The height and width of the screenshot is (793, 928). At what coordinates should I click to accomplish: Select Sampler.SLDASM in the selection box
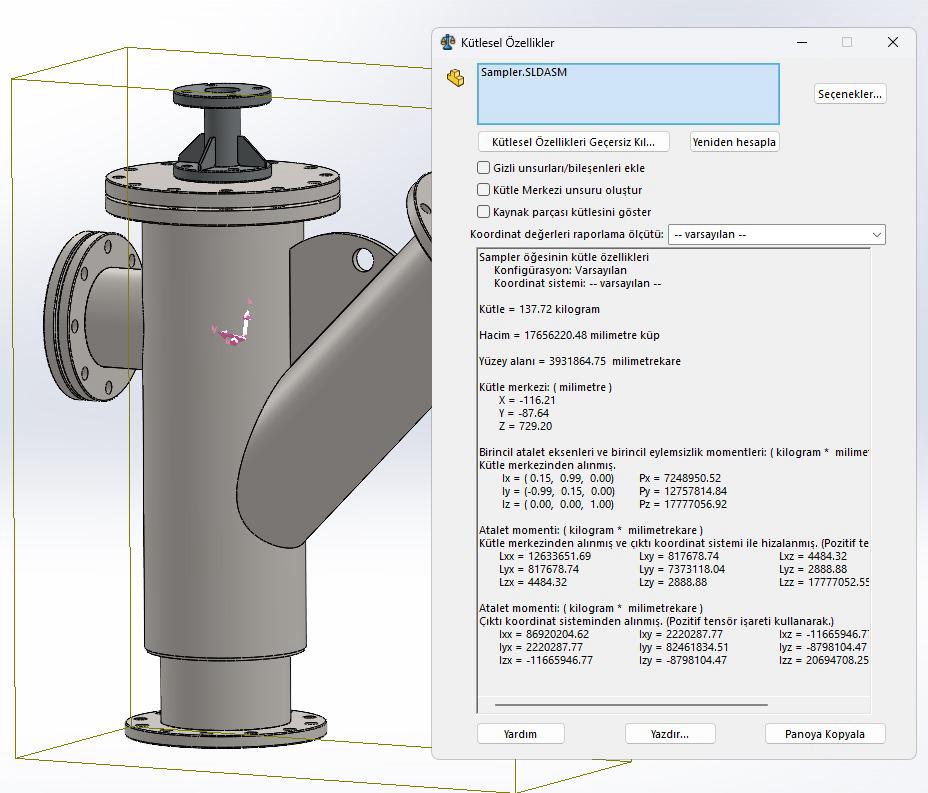pyautogui.click(x=524, y=72)
